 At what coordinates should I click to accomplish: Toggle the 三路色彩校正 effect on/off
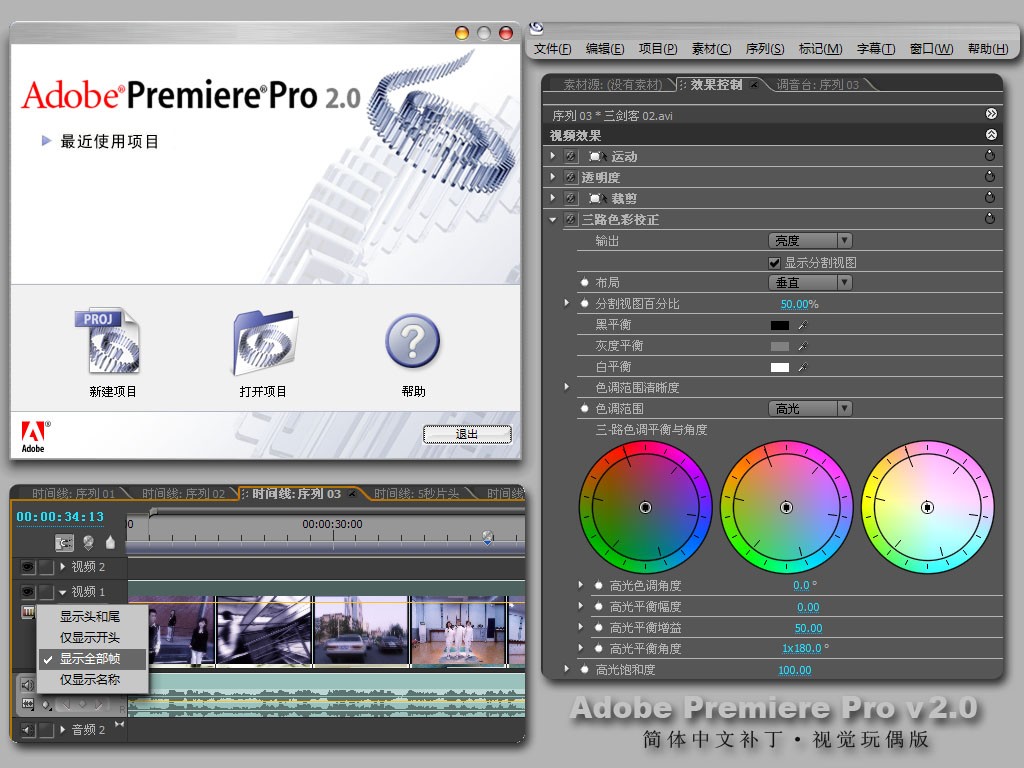pos(571,219)
